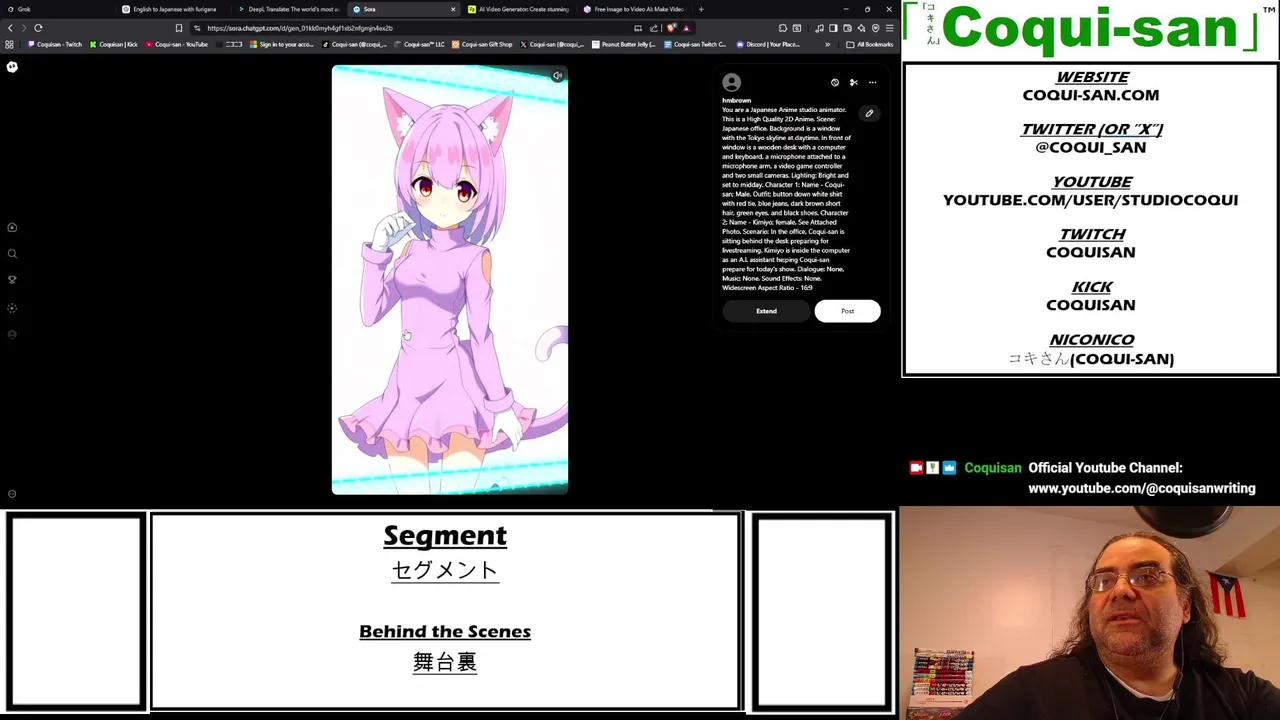Expand the bookmarks overflow chevron
This screenshot has height=720, width=1280.
[827, 44]
